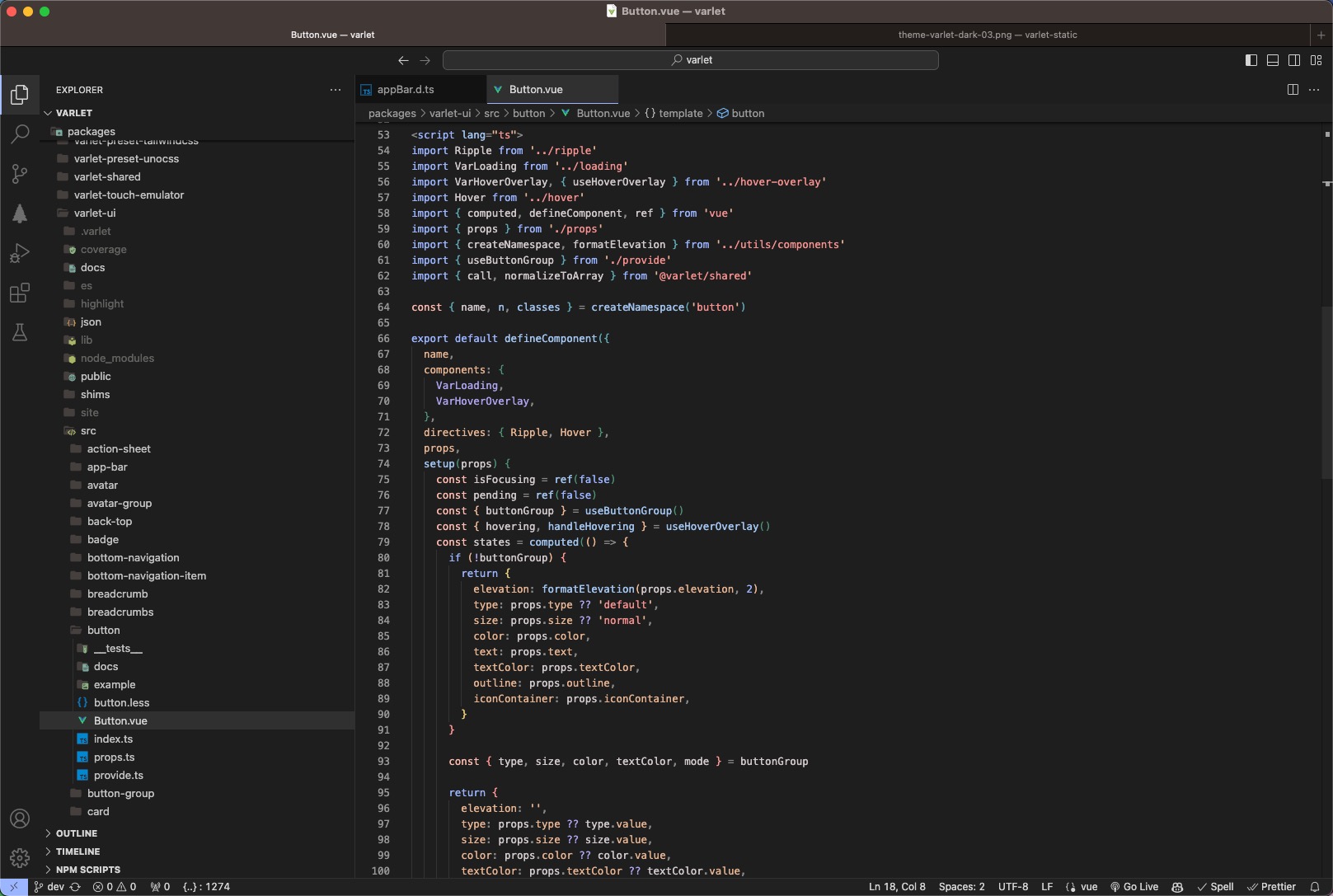The height and width of the screenshot is (896, 1333).
Task: Open Explorer Views and More Actions ellipsis
Action: point(336,90)
